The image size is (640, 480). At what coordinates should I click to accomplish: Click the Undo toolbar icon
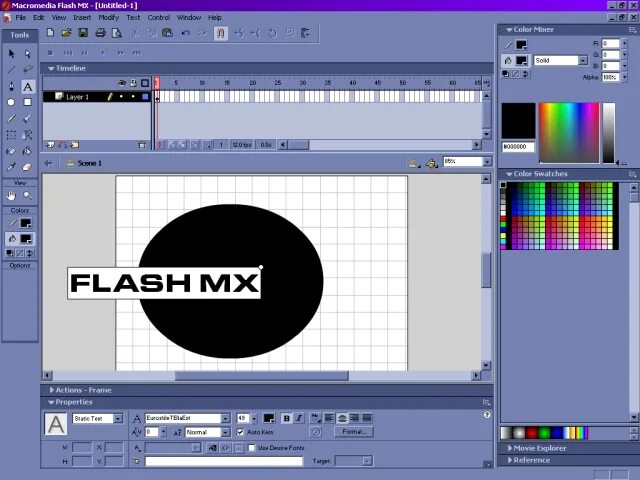(x=186, y=33)
